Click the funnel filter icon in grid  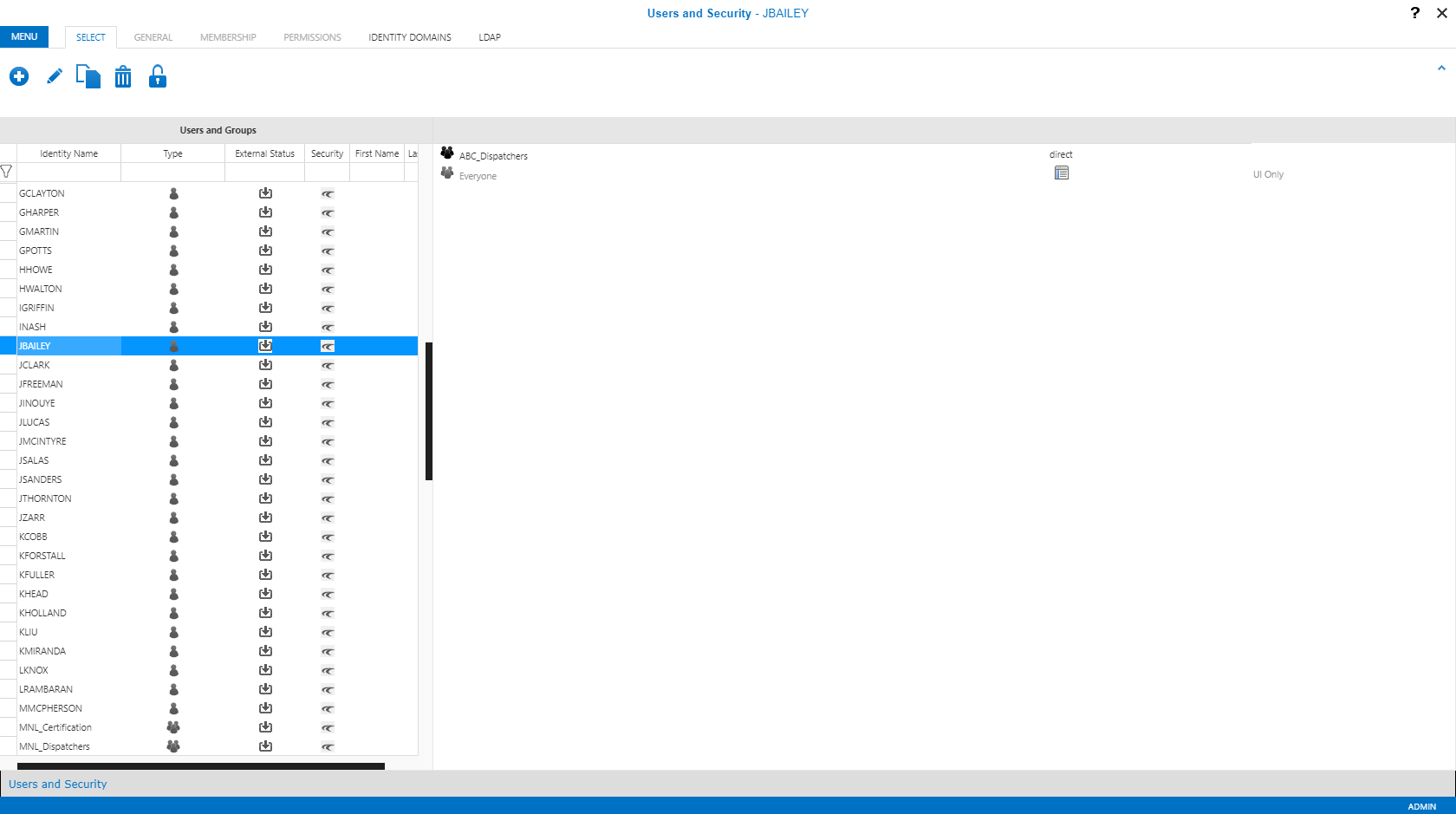pos(7,172)
